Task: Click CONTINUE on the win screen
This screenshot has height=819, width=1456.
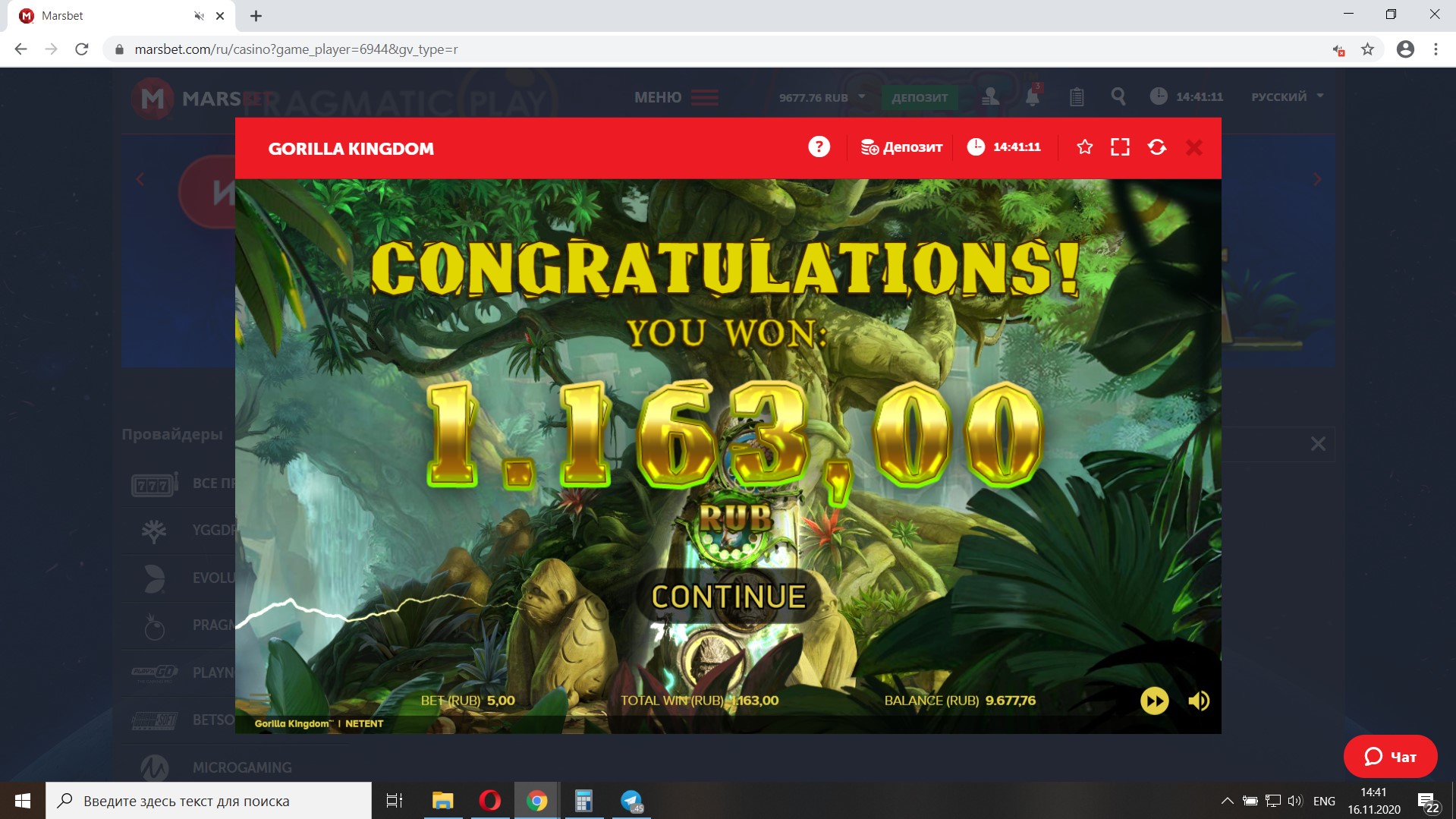Action: click(728, 597)
